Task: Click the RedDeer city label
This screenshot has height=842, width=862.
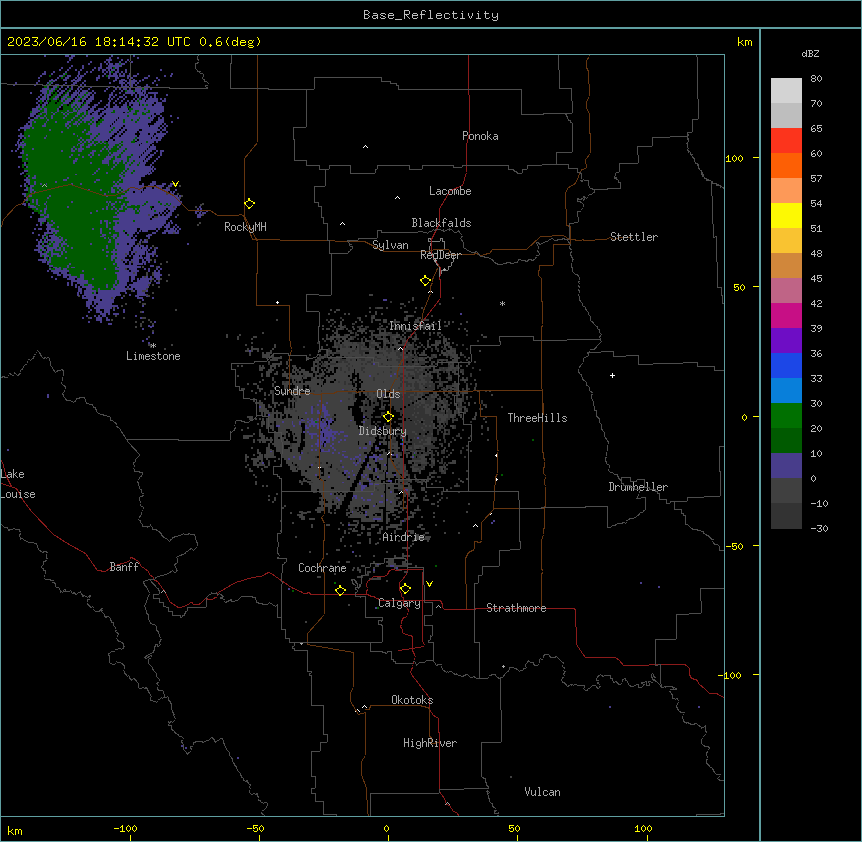Action: click(440, 255)
